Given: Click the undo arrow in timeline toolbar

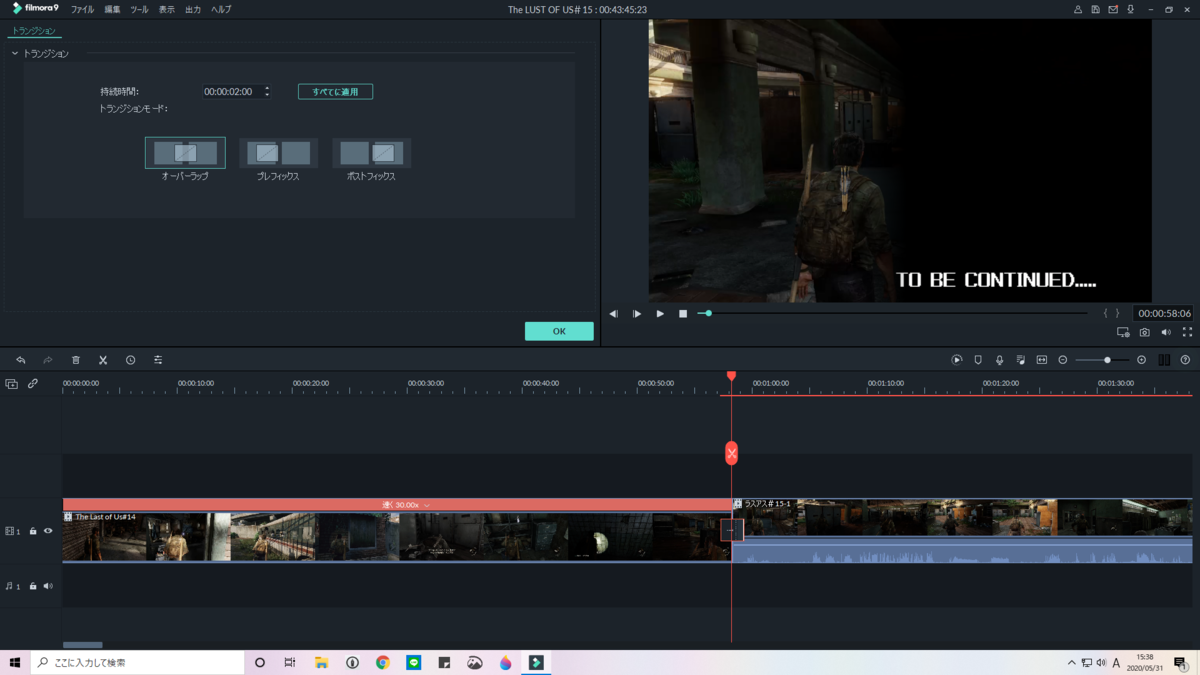Looking at the screenshot, I should [x=20, y=360].
